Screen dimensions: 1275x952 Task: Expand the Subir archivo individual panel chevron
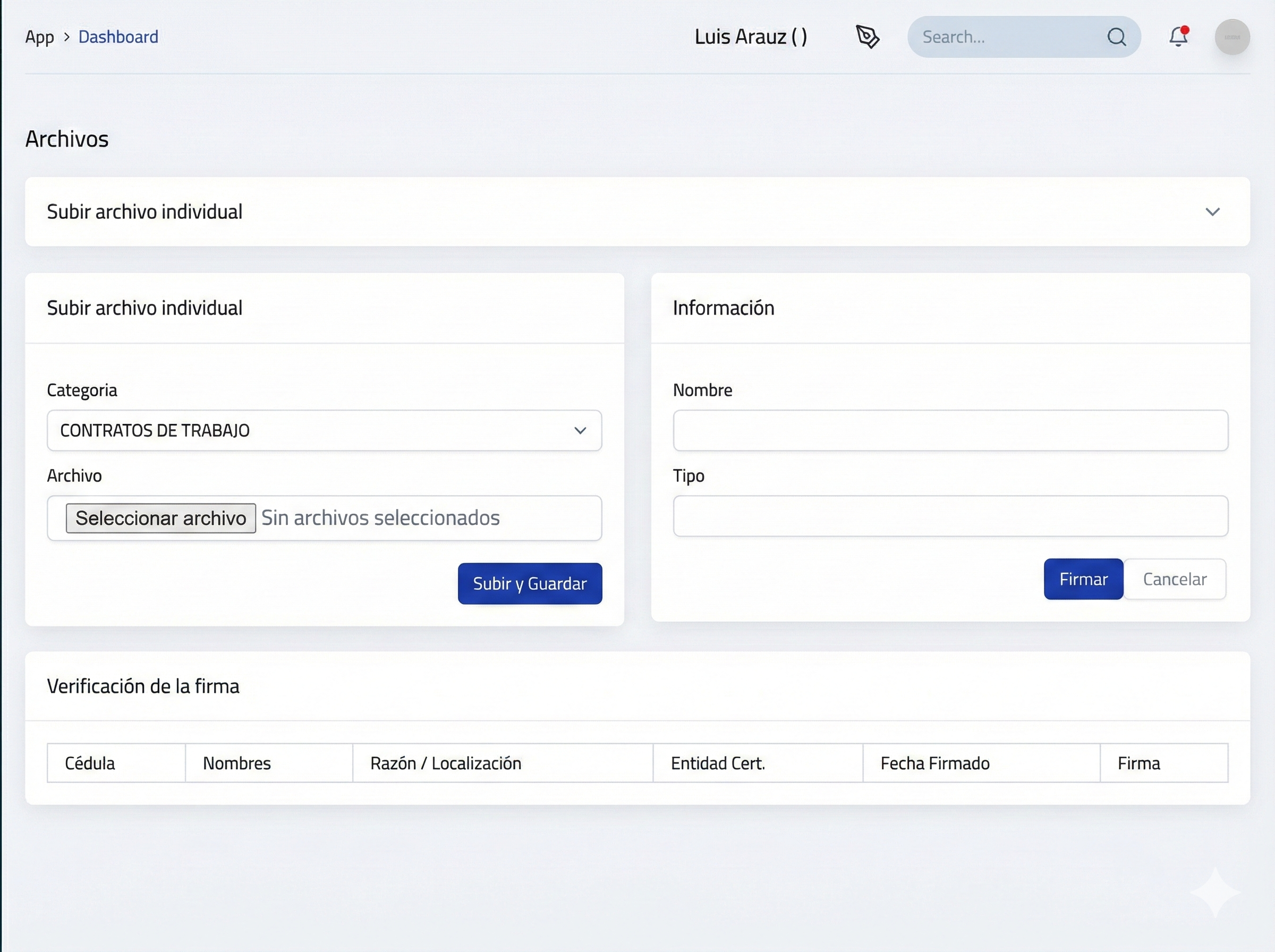tap(1212, 212)
